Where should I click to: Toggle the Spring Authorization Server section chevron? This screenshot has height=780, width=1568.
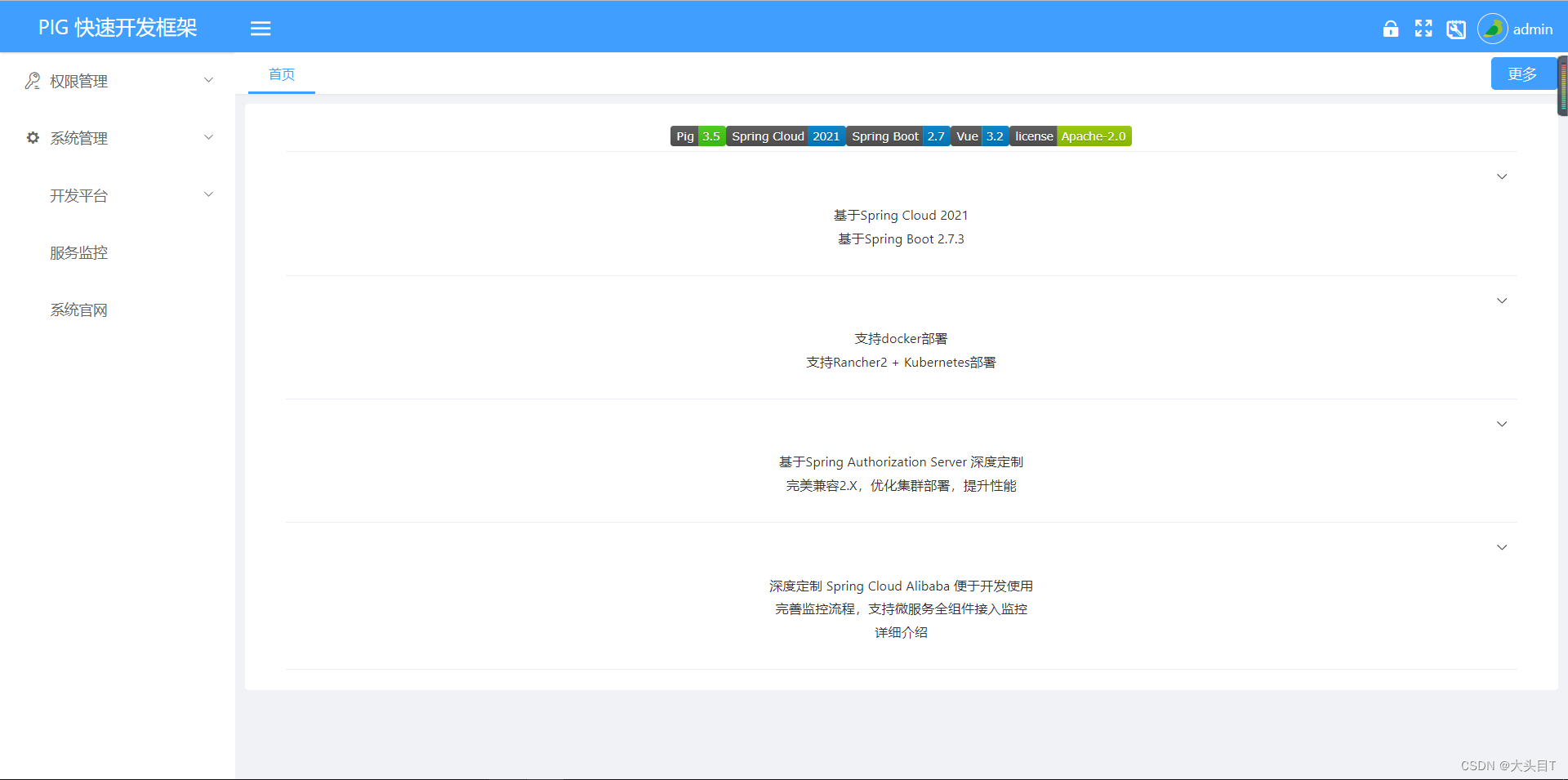click(1502, 423)
